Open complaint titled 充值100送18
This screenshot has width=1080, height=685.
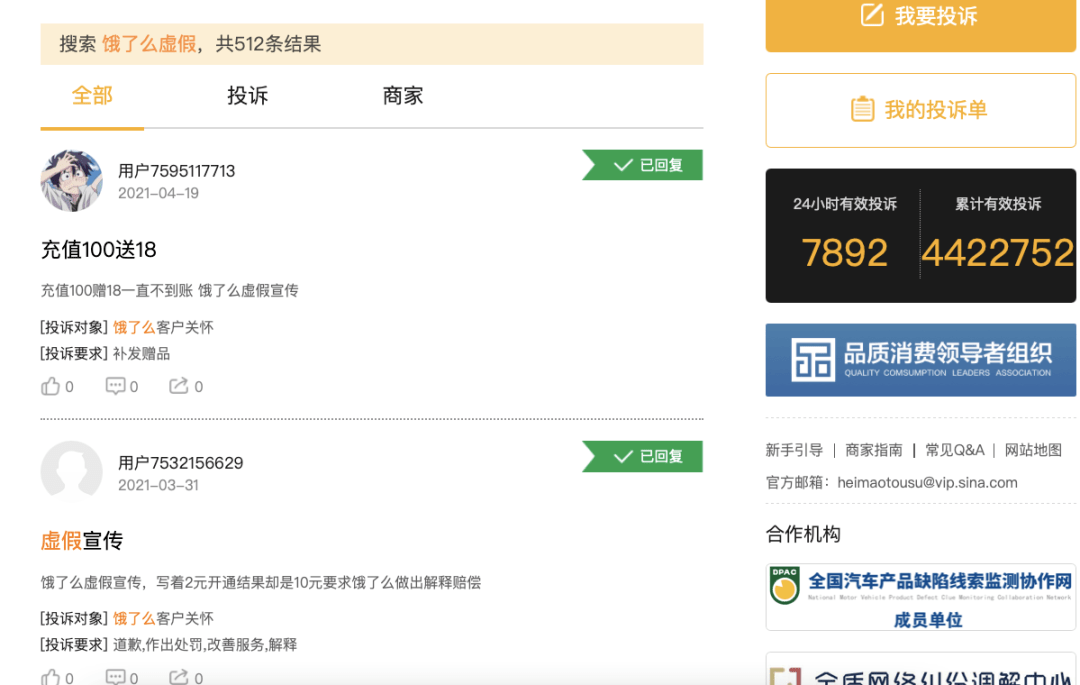point(98,249)
